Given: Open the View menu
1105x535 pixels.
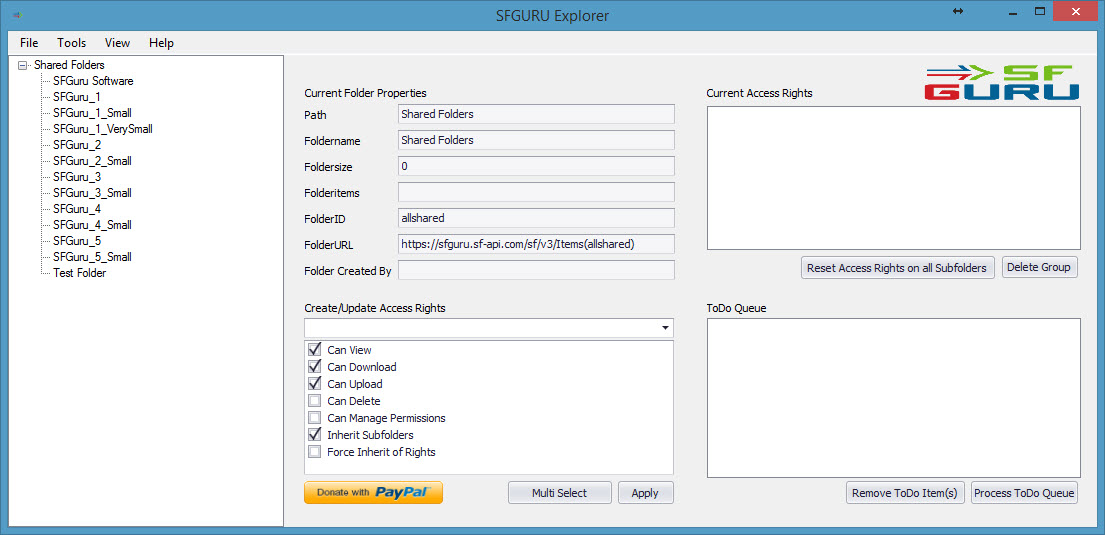Looking at the screenshot, I should coord(117,43).
